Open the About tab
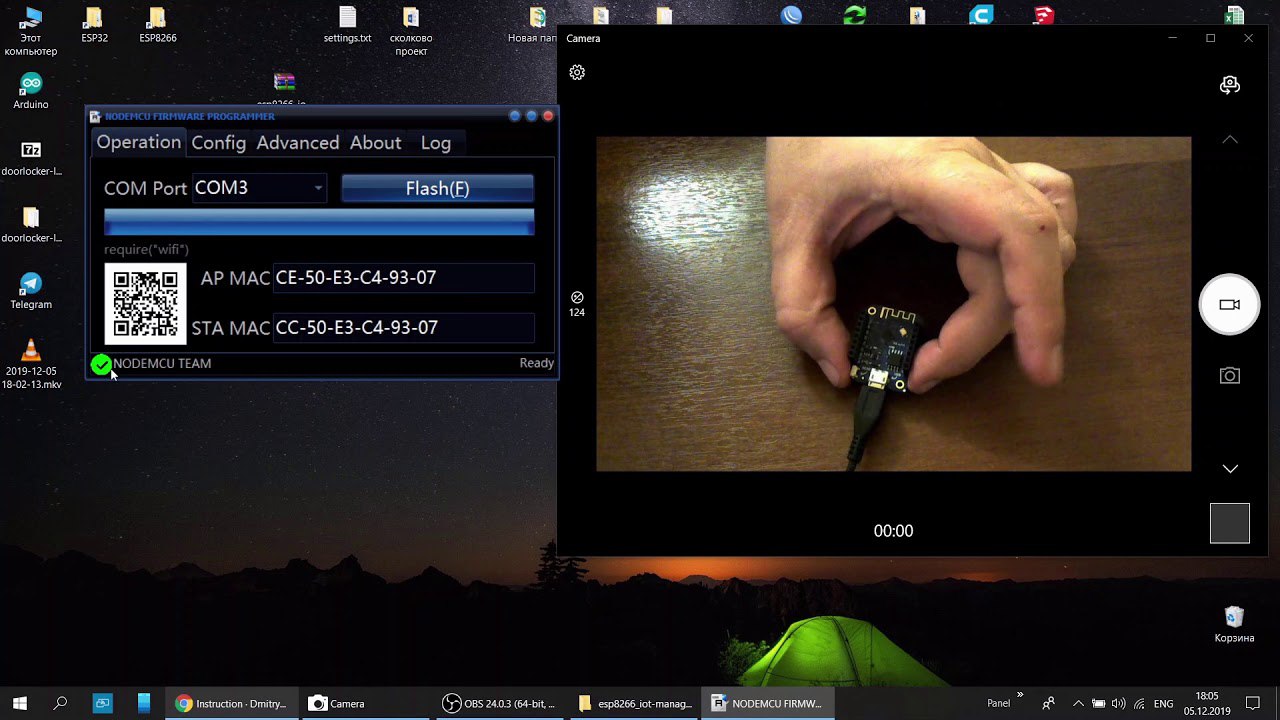 (x=375, y=143)
